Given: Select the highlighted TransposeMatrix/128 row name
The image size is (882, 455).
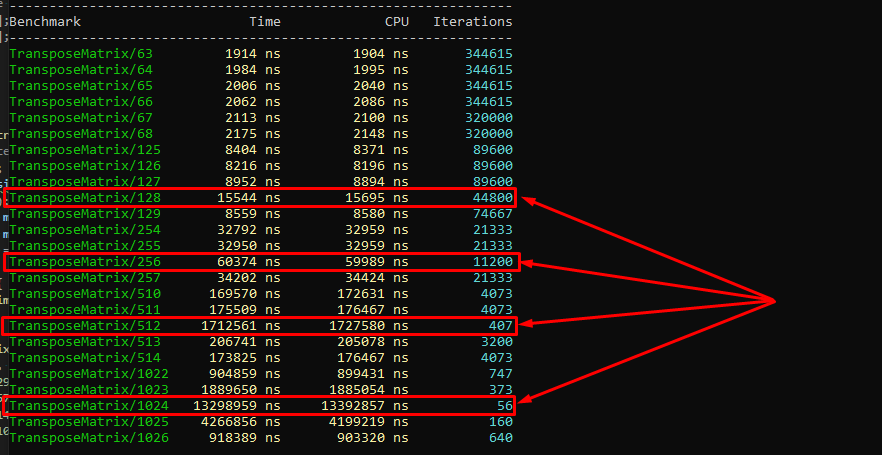Looking at the screenshot, I should point(85,198).
